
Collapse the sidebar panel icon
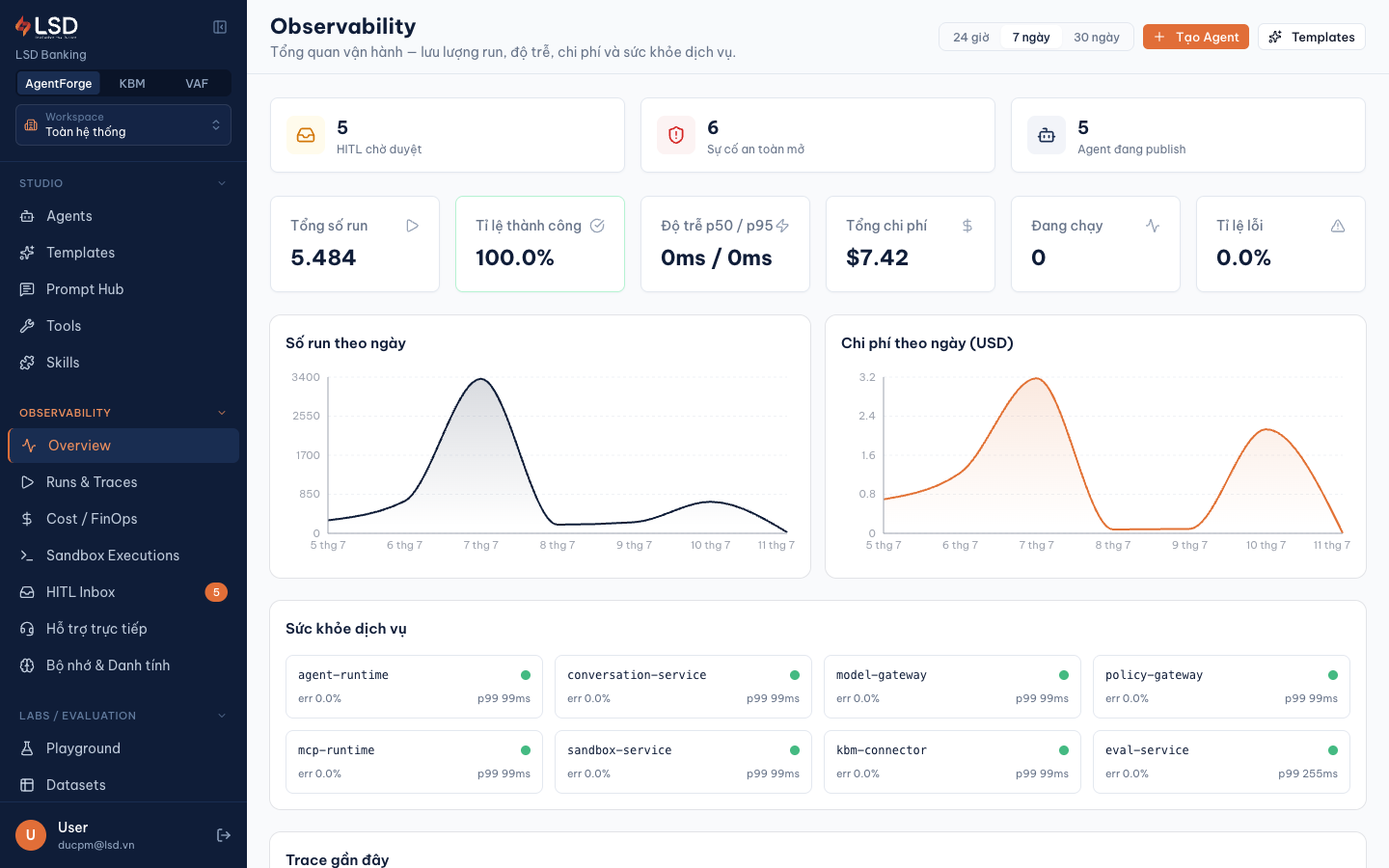[220, 27]
